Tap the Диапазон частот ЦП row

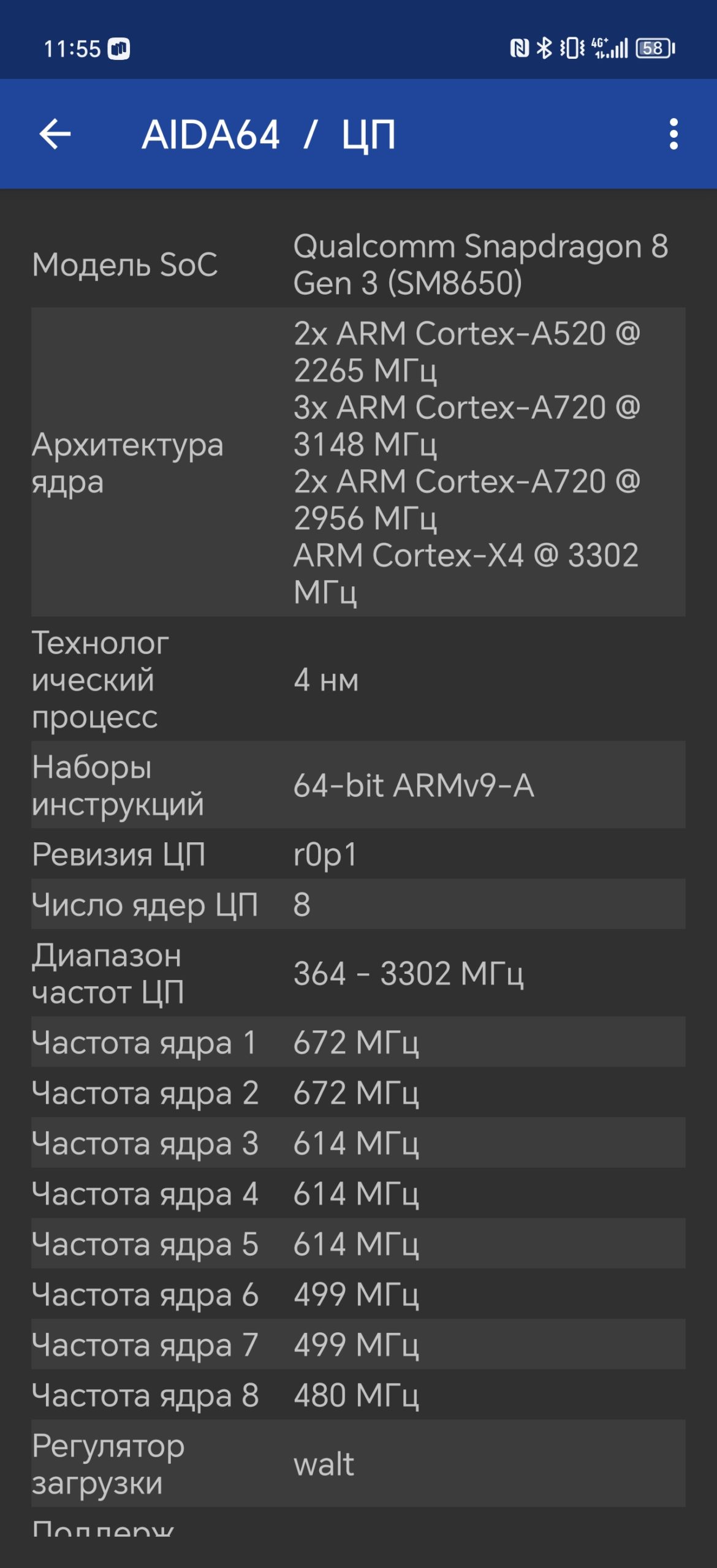tap(358, 973)
